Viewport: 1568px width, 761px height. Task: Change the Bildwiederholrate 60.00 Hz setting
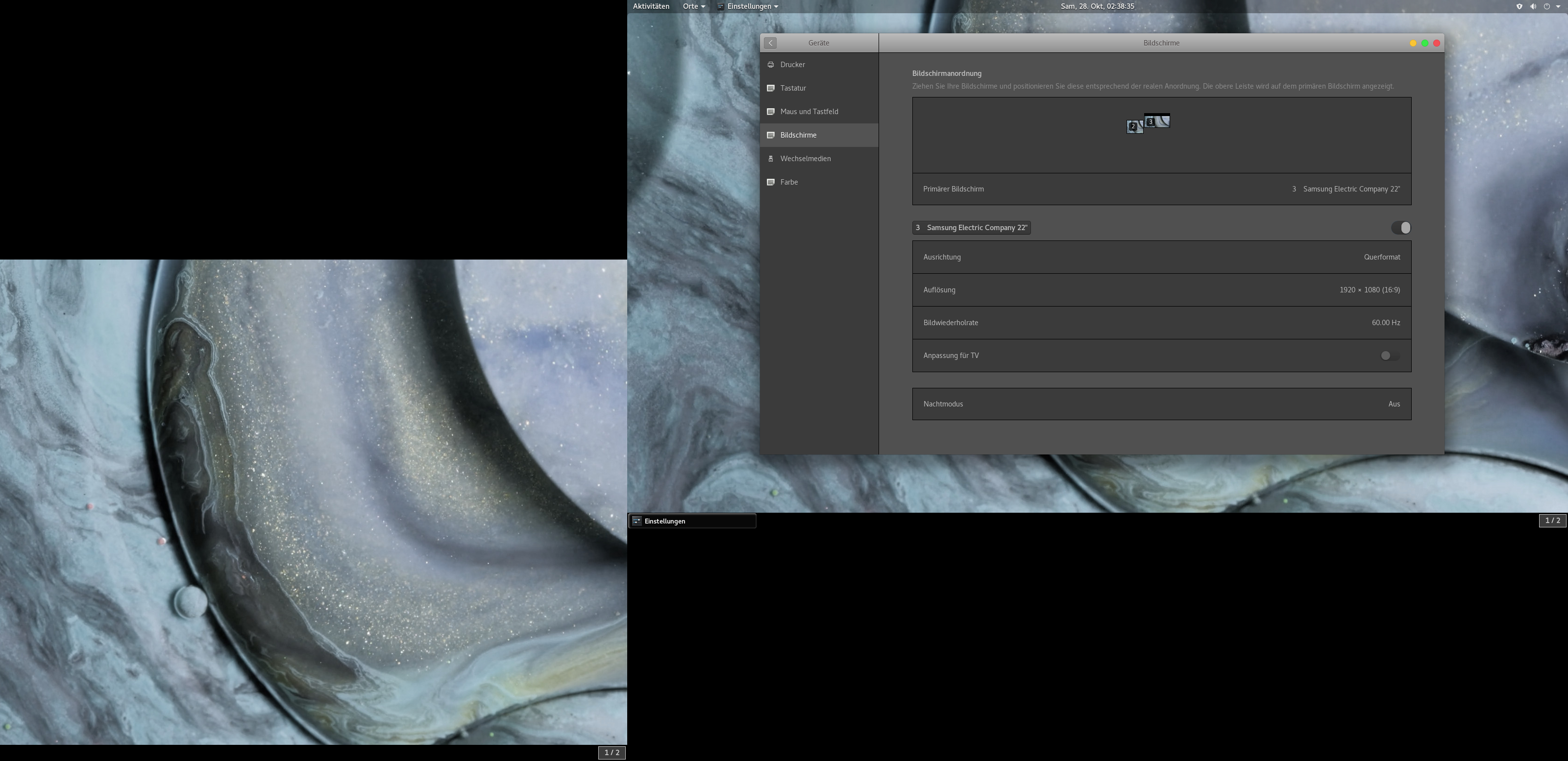coord(1161,323)
